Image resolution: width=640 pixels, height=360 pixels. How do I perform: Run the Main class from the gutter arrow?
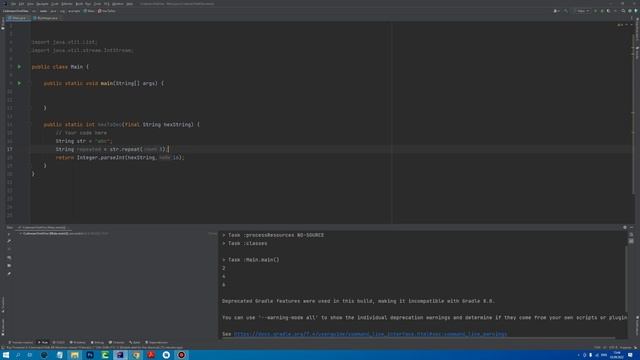coord(19,67)
